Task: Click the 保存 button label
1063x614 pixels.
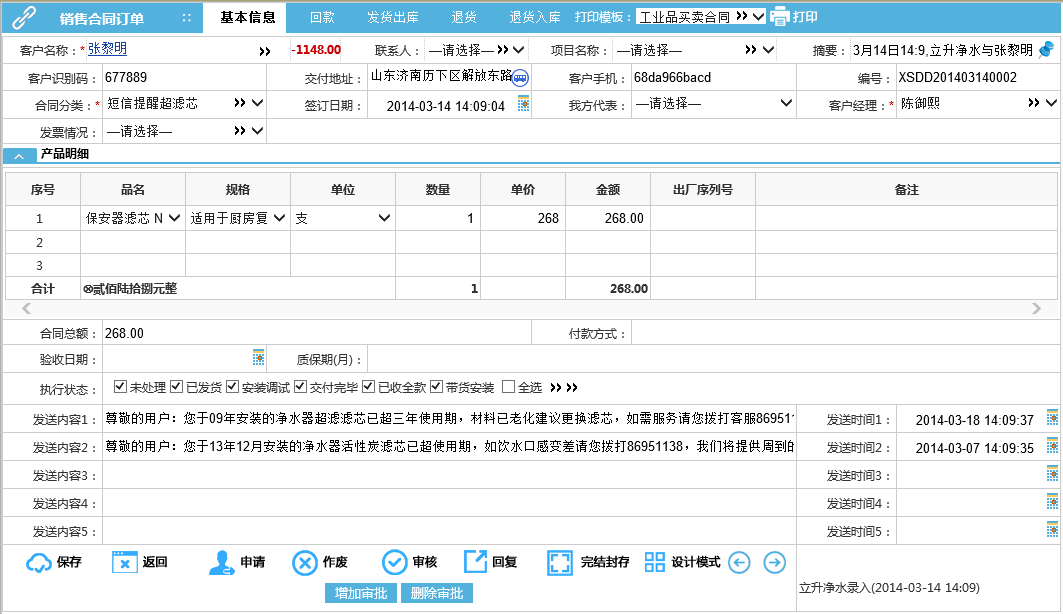Action: click(x=69, y=562)
